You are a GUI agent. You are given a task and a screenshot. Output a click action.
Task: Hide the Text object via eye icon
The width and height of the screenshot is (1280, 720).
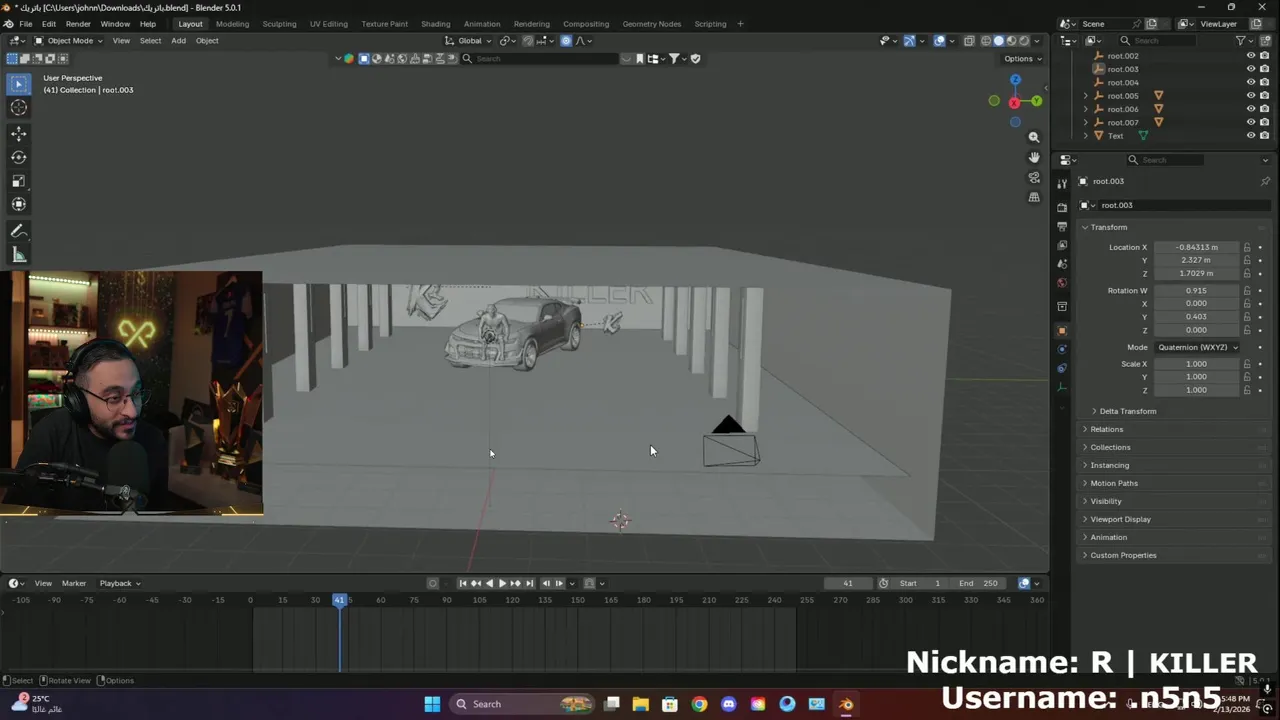click(1250, 136)
